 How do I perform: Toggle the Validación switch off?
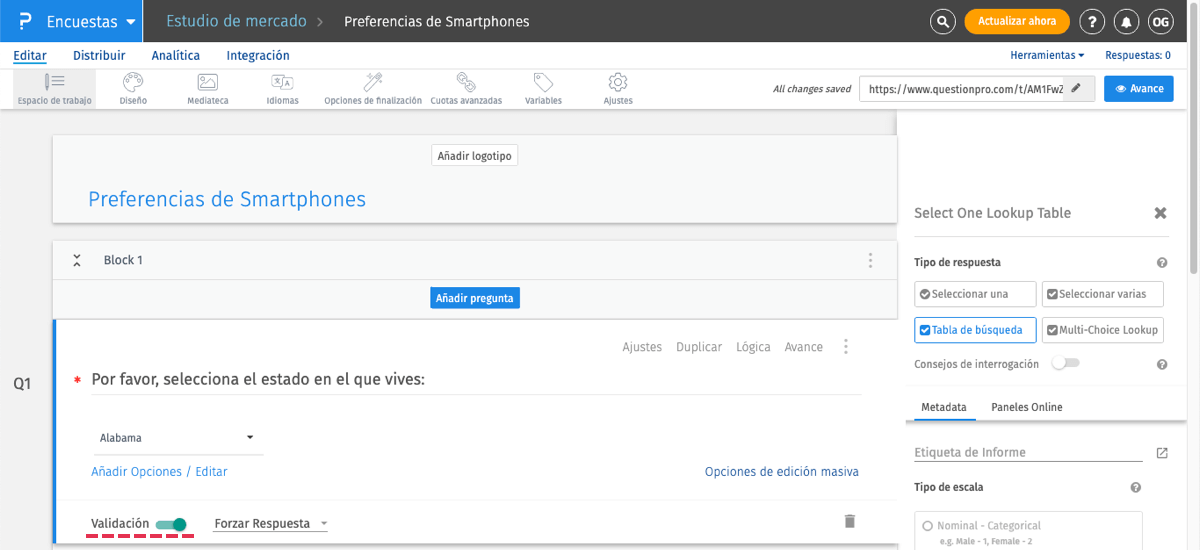[x=172, y=524]
